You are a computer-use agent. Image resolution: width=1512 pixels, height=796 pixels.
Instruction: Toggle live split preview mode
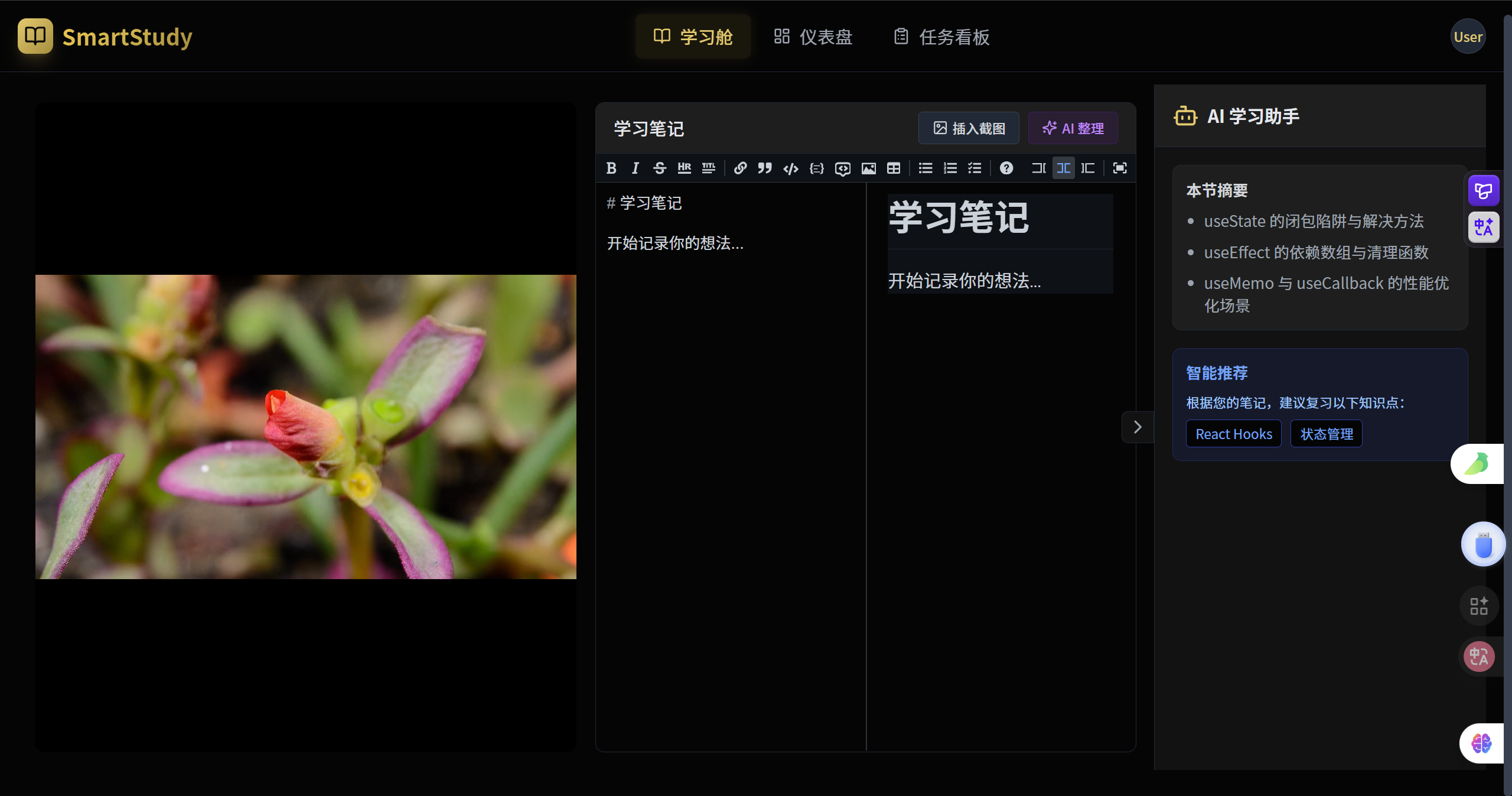(1063, 168)
